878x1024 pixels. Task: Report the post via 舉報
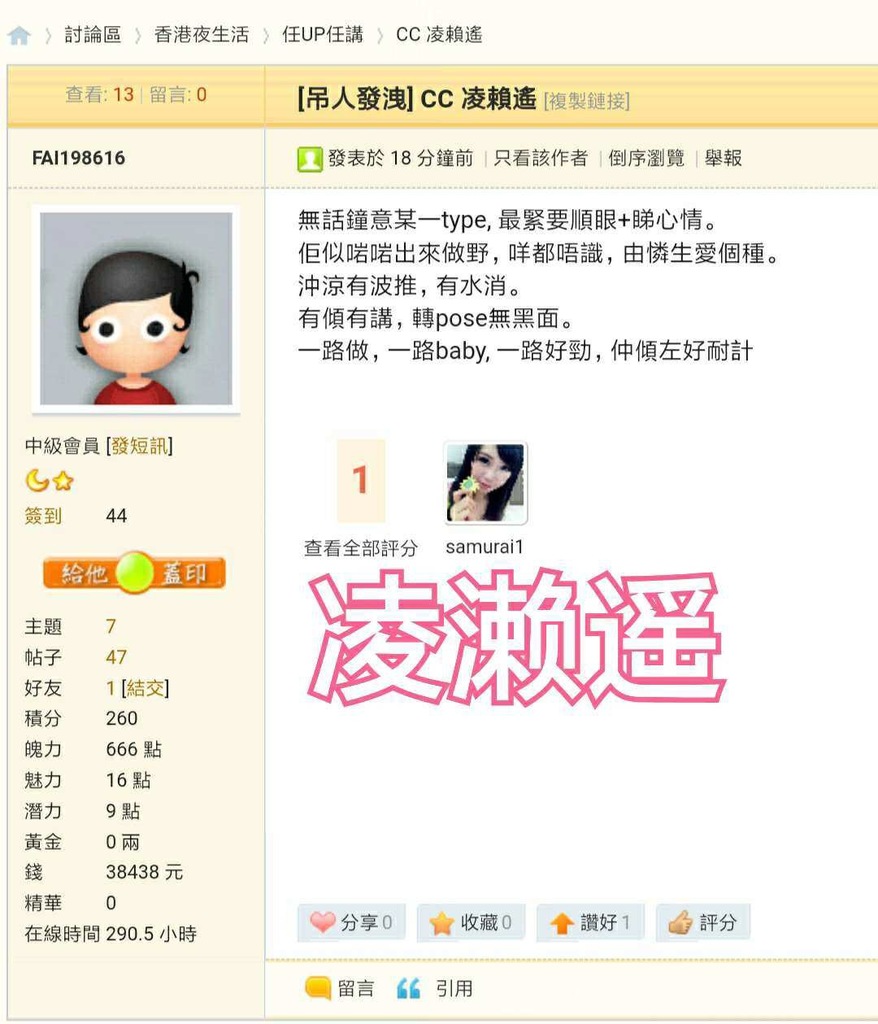723,158
